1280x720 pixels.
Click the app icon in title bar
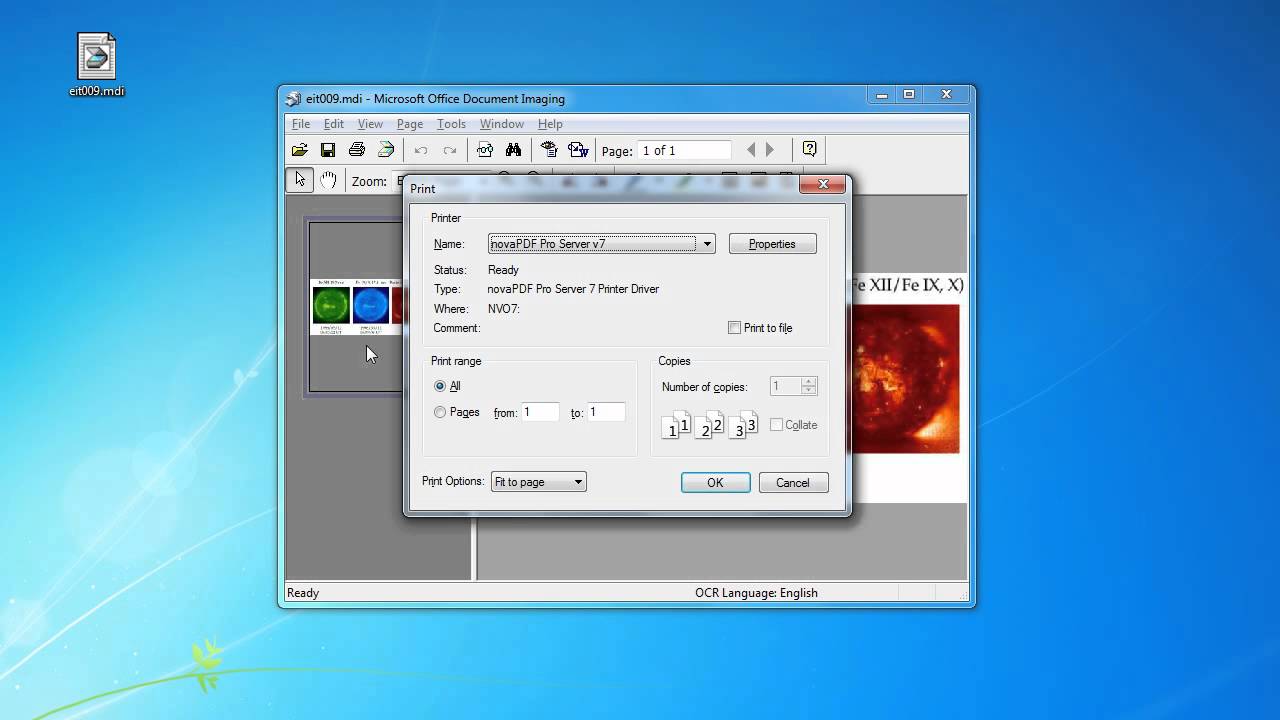pos(293,98)
